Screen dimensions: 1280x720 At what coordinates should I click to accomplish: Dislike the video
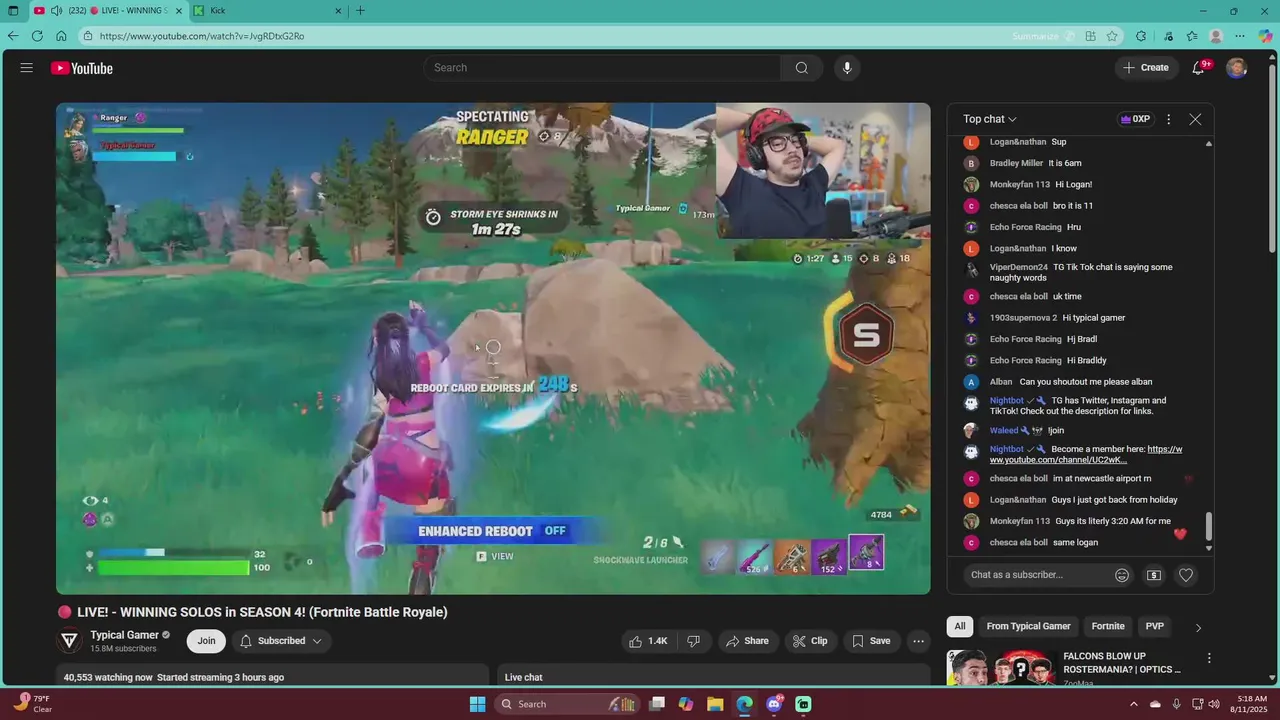694,641
